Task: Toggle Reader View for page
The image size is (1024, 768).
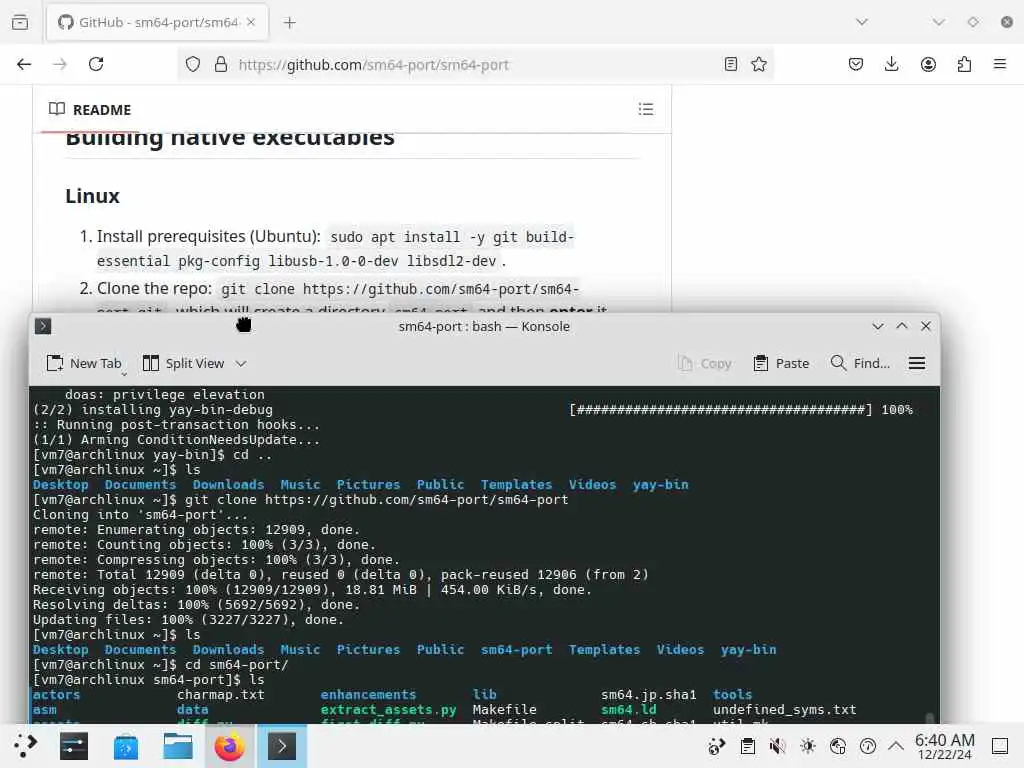Action: pos(731,64)
